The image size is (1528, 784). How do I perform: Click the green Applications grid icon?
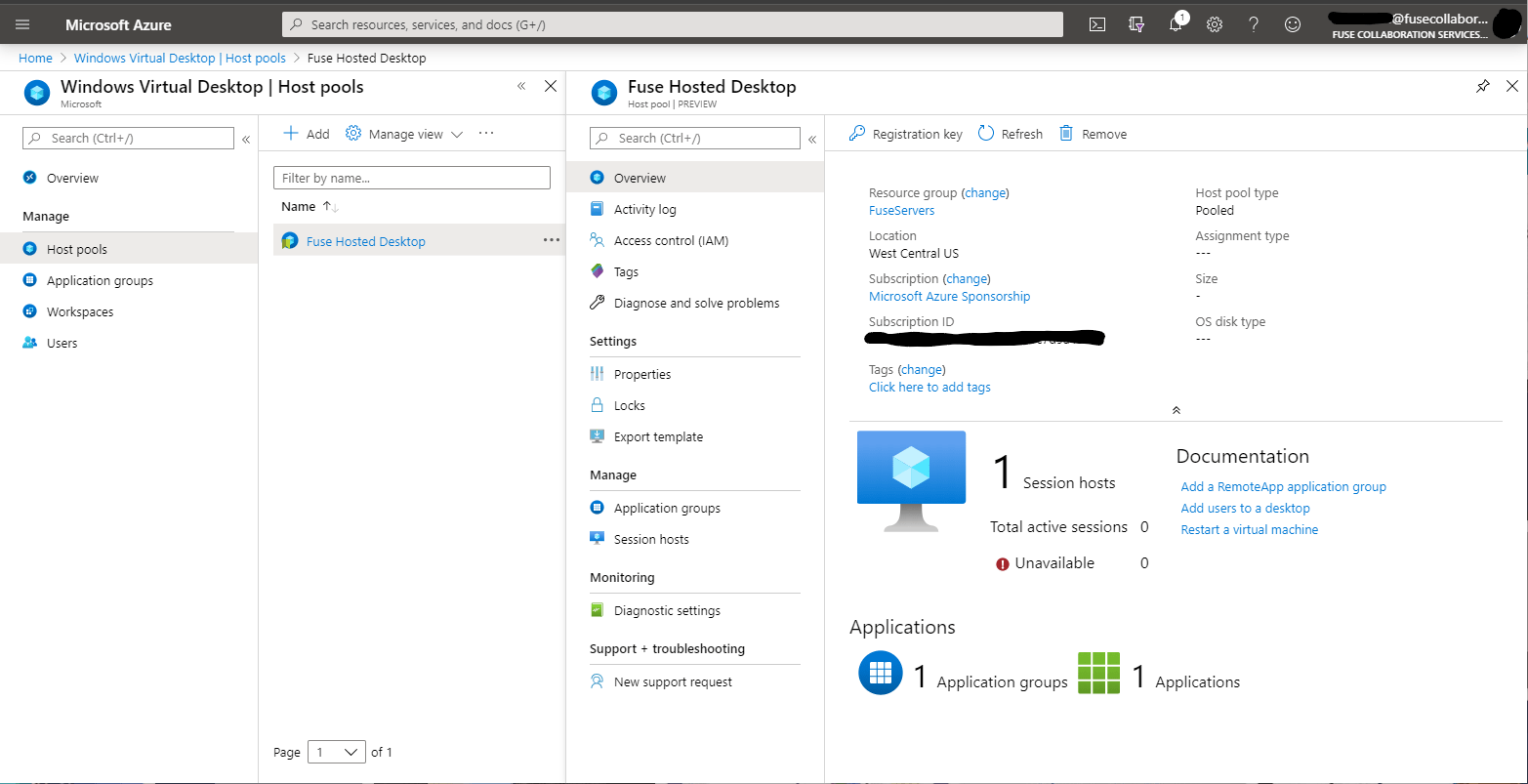point(1098,673)
